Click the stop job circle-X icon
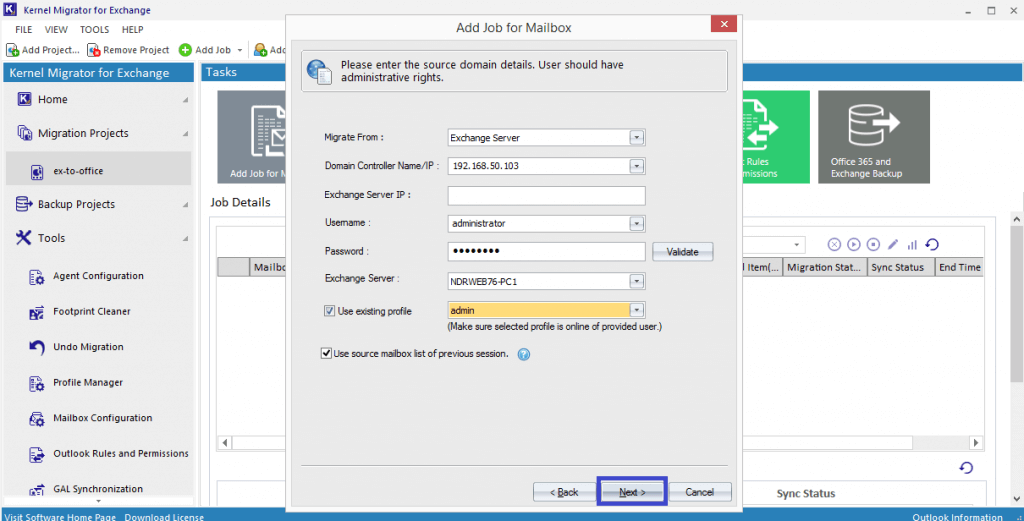 834,244
